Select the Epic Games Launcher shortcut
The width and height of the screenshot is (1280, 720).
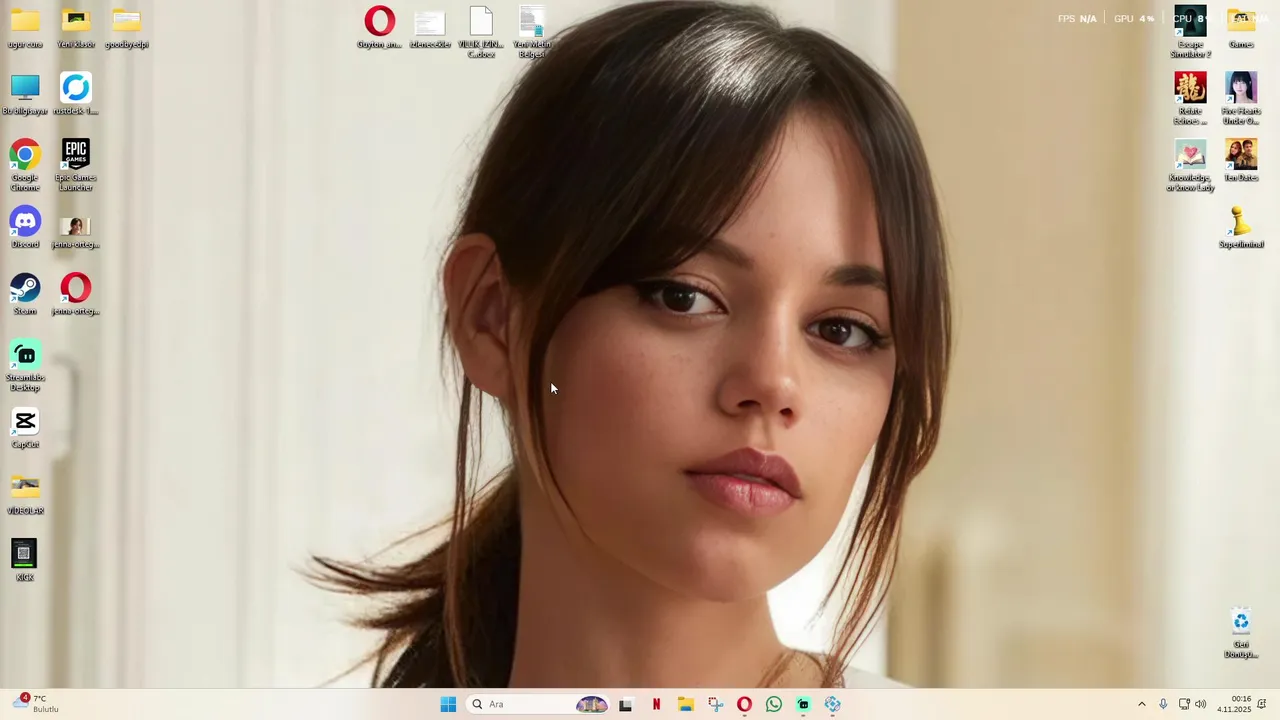click(x=76, y=165)
